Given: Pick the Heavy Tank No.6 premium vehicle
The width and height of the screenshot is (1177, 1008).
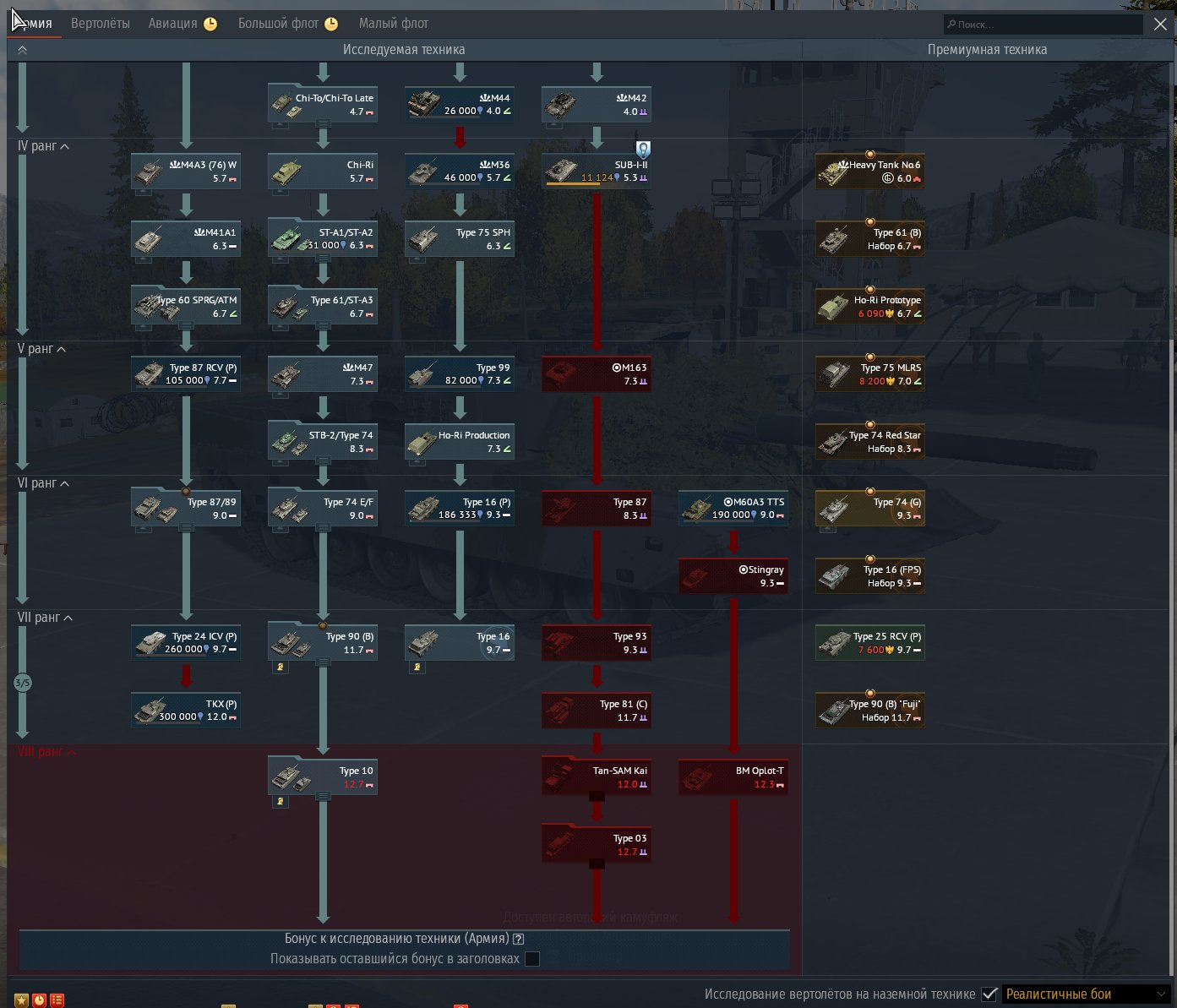Looking at the screenshot, I should [x=869, y=171].
